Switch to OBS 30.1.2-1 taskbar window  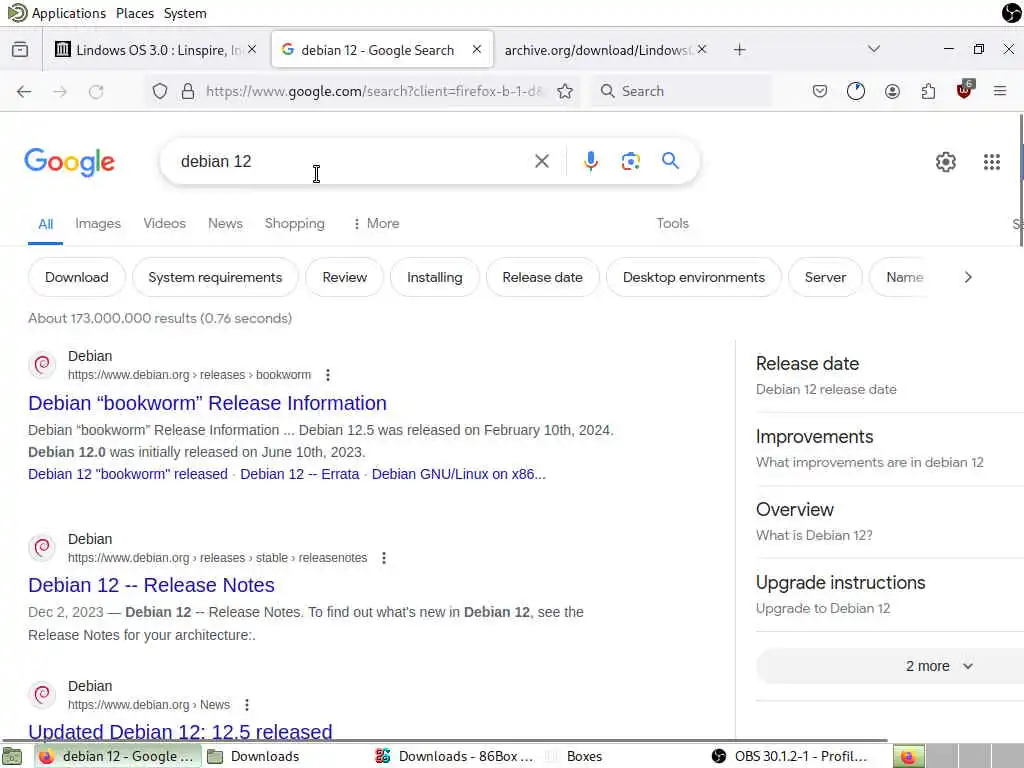pyautogui.click(x=789, y=756)
